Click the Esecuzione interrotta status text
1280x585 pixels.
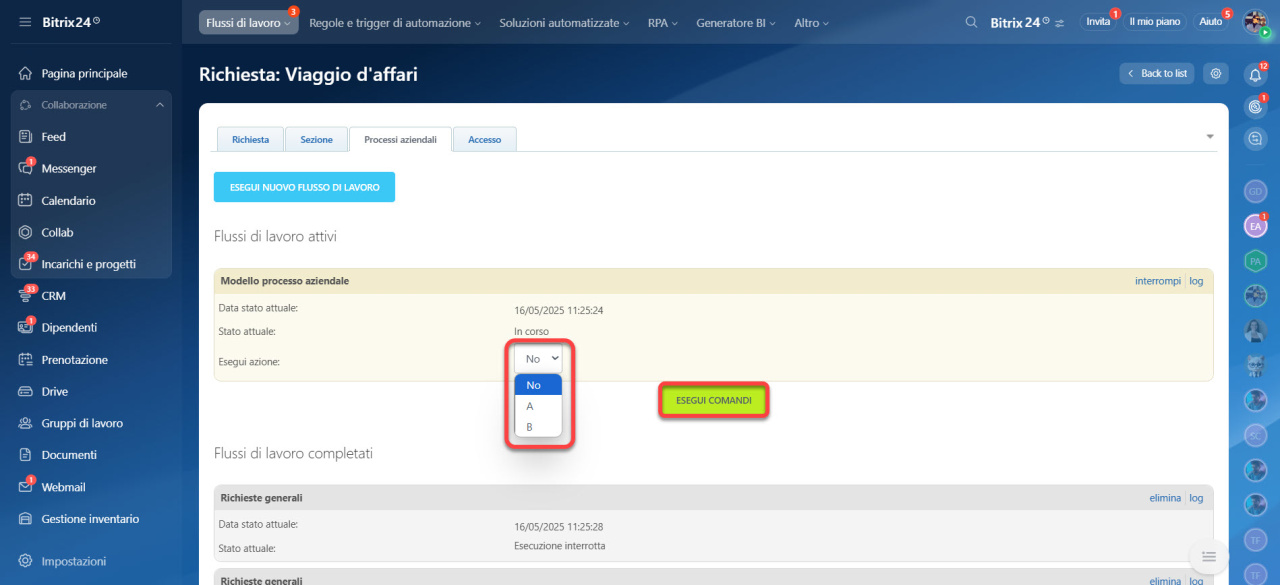tap(560, 546)
